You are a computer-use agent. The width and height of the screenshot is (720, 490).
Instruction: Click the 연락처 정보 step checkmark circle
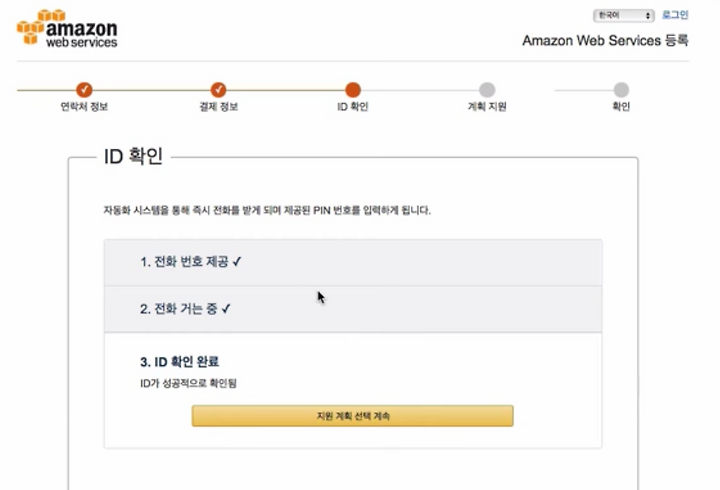[x=84, y=90]
